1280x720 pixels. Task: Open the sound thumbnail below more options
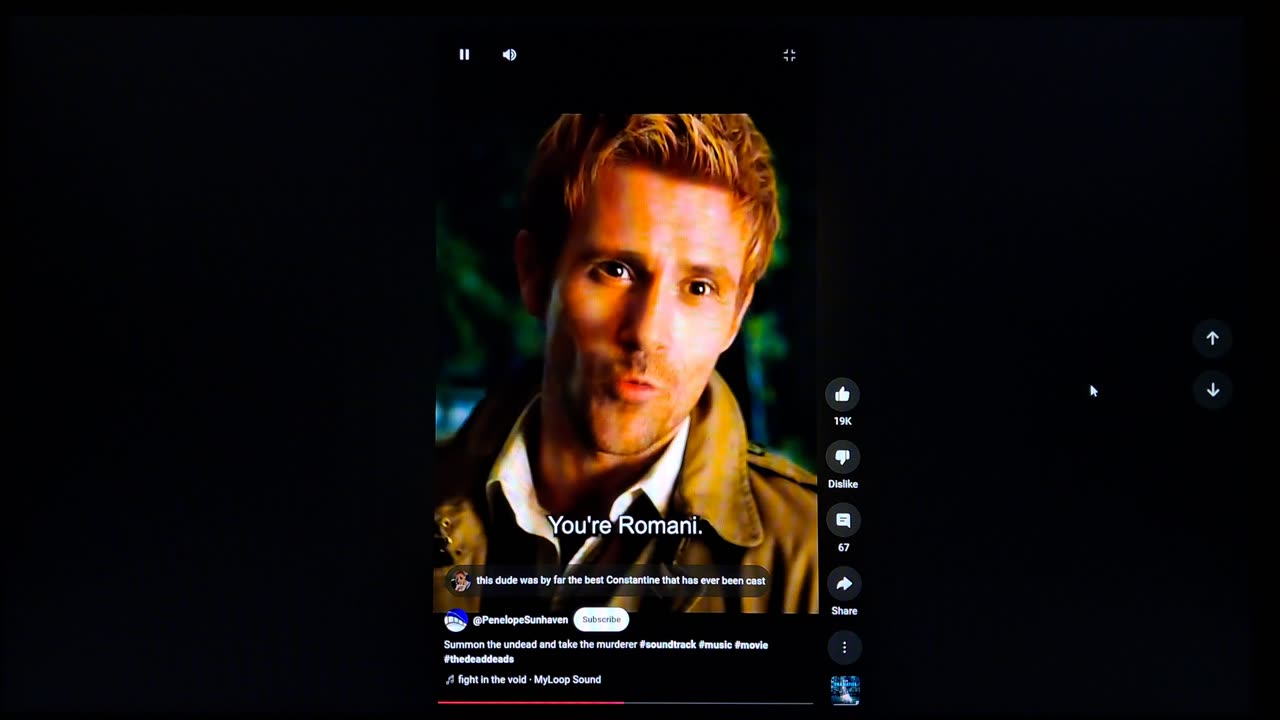[x=845, y=691]
